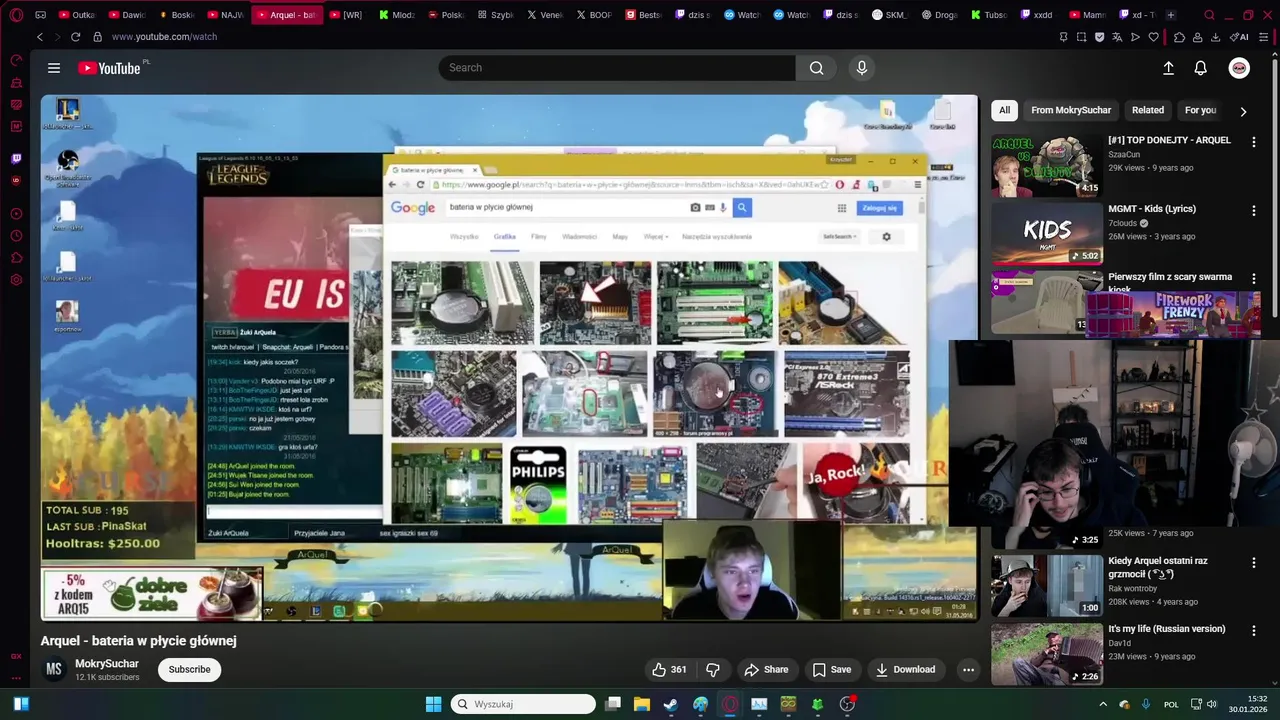
Task: Subscribe to MokrySuchar
Action: coord(189,670)
